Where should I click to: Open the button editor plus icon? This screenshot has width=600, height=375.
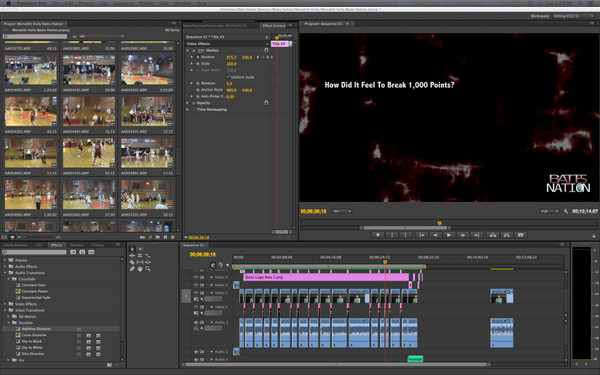[594, 236]
